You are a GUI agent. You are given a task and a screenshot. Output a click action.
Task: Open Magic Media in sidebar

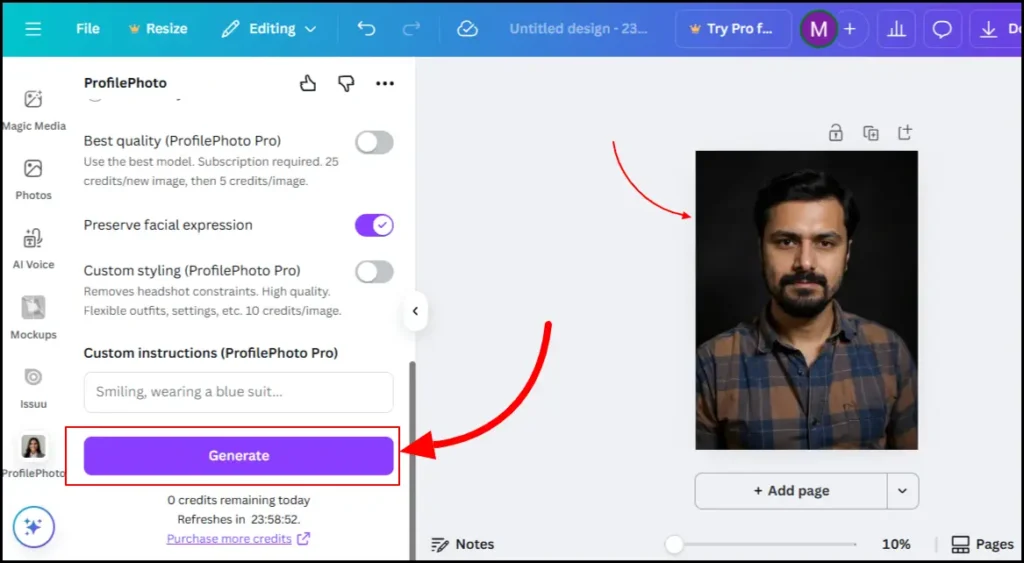33,110
